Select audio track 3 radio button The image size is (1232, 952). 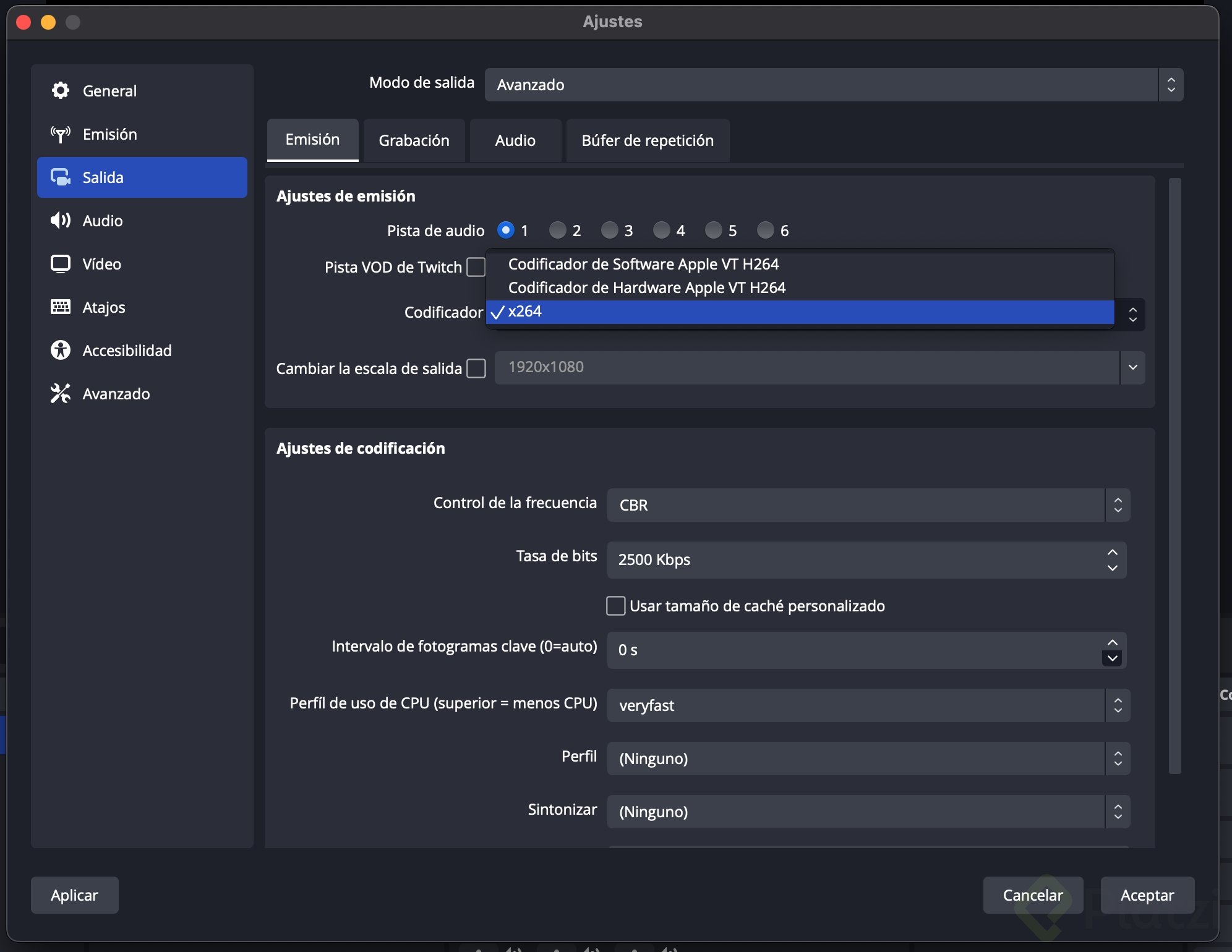pos(609,231)
